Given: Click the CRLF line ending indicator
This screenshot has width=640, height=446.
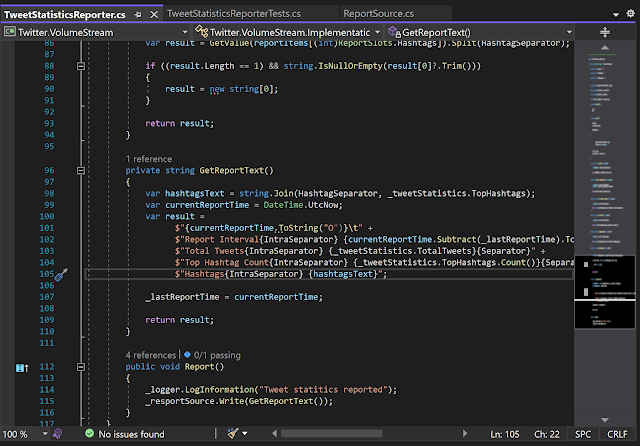Looking at the screenshot, I should 617,434.
